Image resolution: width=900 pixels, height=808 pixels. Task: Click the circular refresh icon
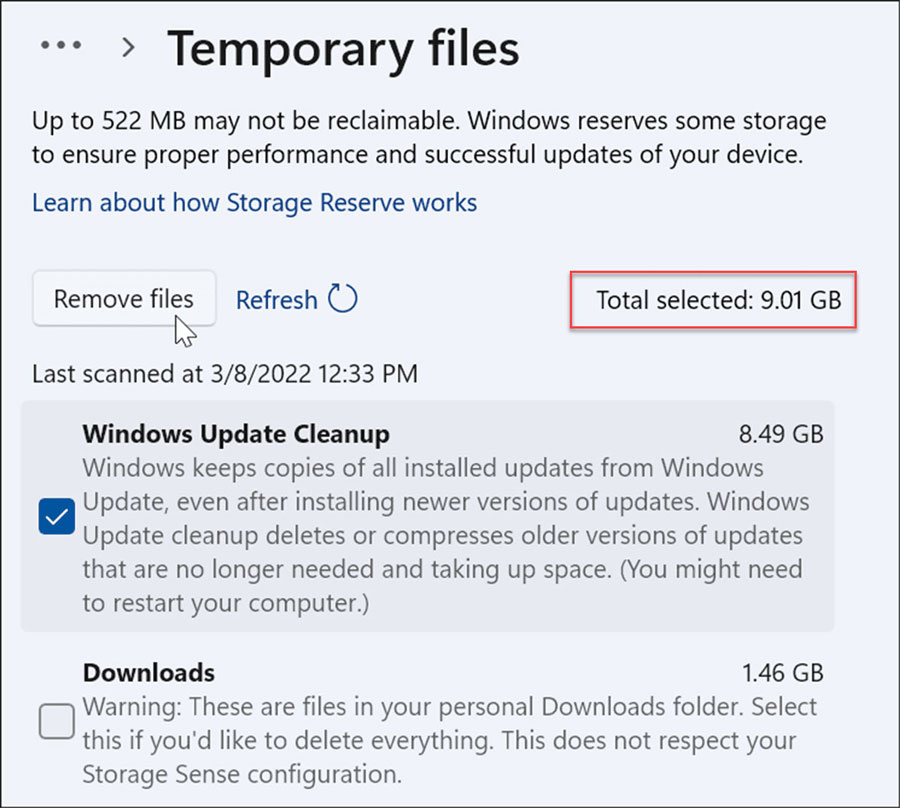[343, 298]
